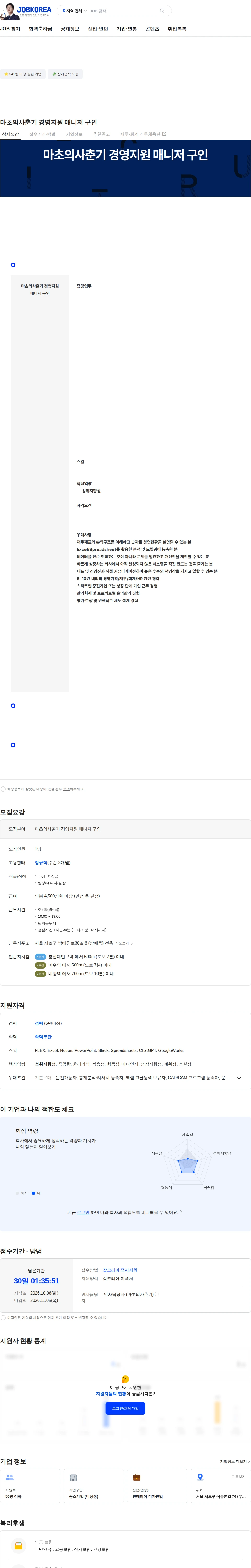Open the JOB 찾기 menu
Viewport: 251px width, 1568px height.
pyautogui.click(x=10, y=29)
